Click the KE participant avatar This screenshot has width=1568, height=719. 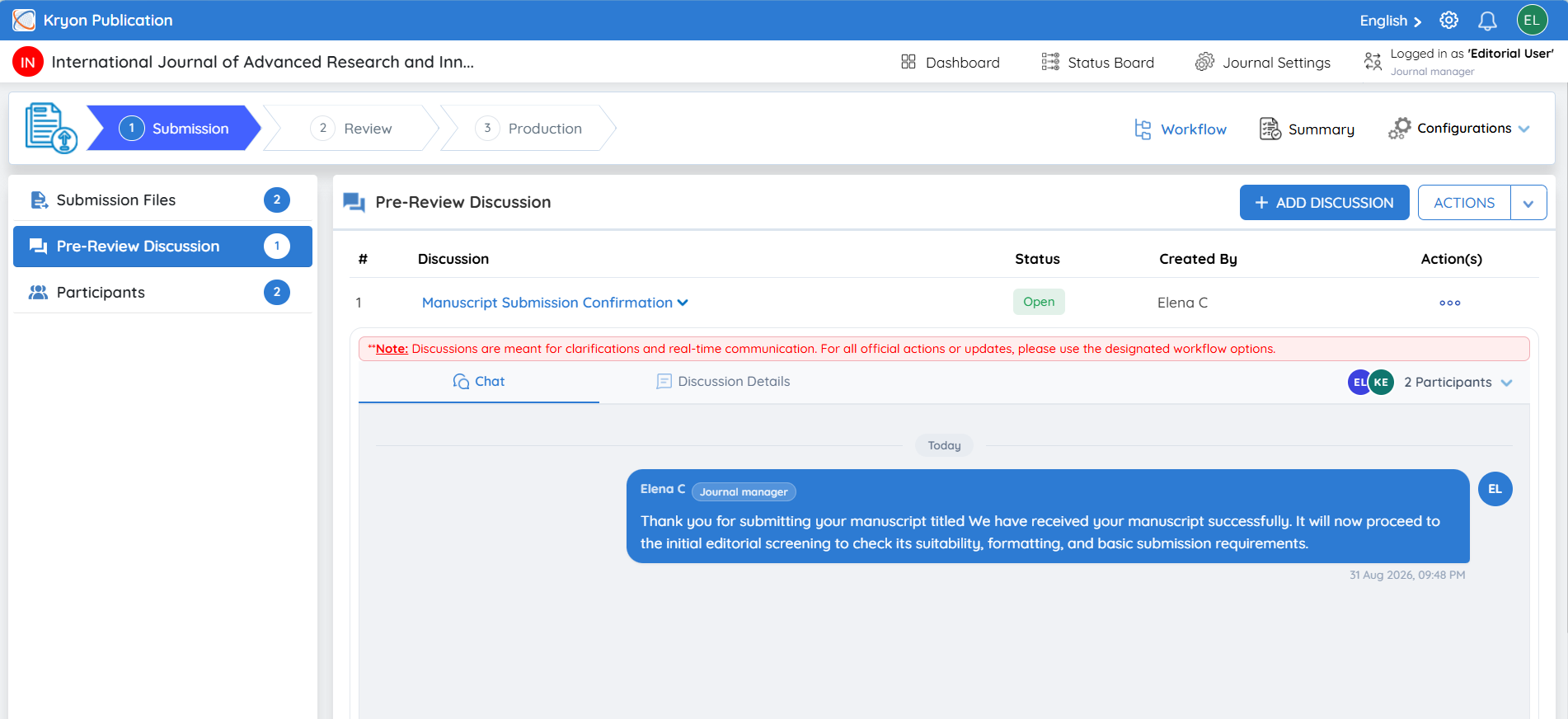point(1381,383)
